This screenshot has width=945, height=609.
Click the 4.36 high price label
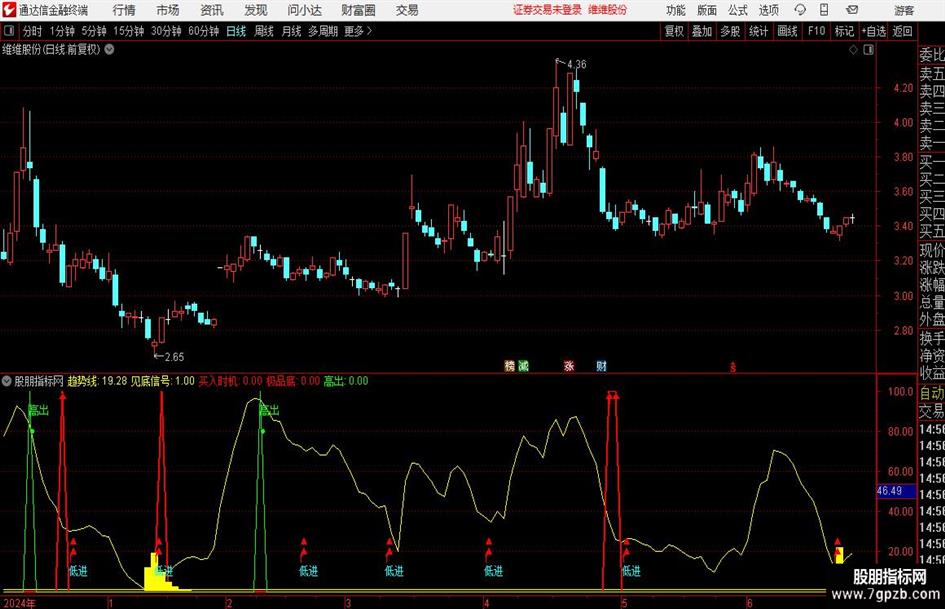[x=576, y=64]
